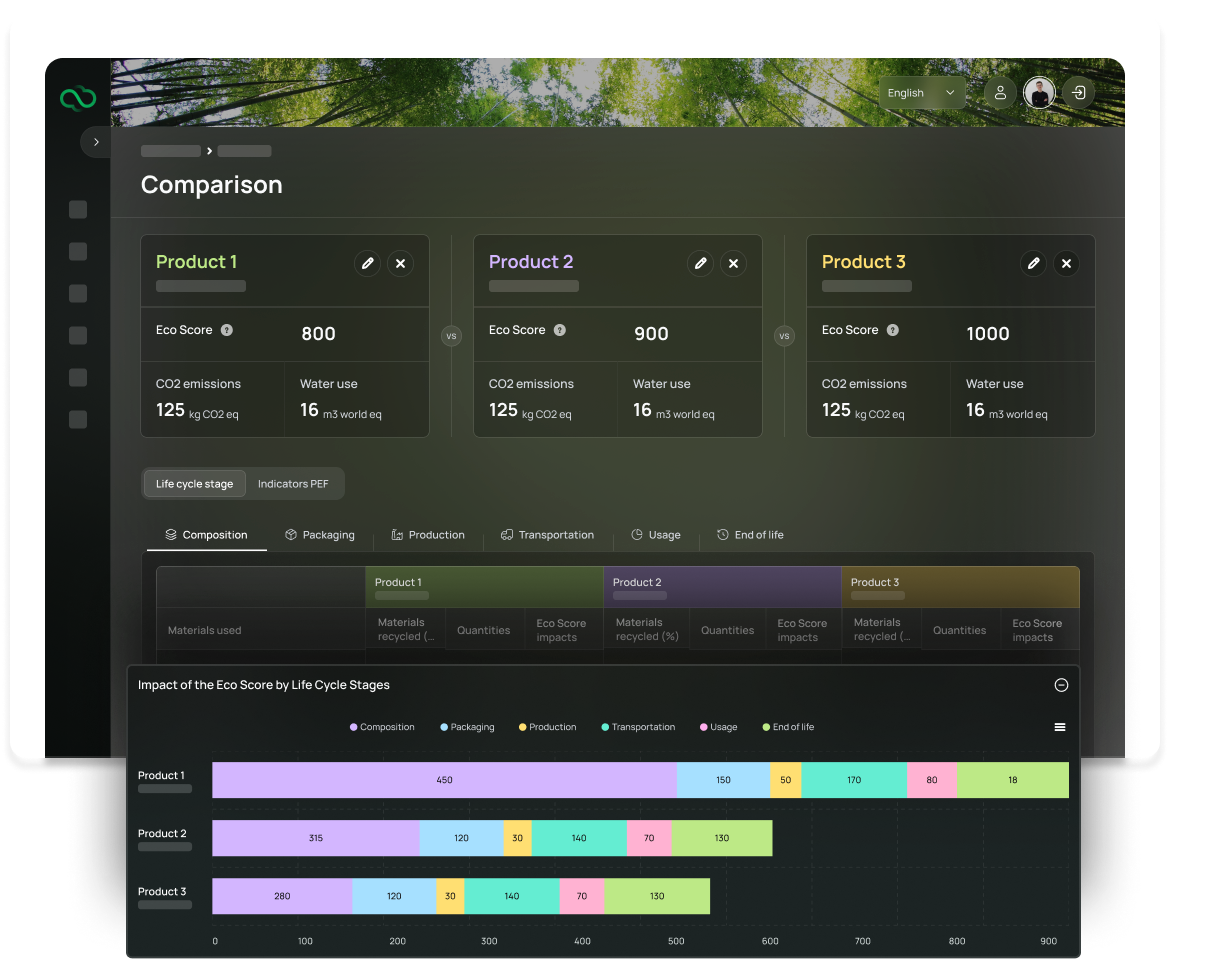Click the user avatar photo
1208x968 pixels.
(1039, 93)
